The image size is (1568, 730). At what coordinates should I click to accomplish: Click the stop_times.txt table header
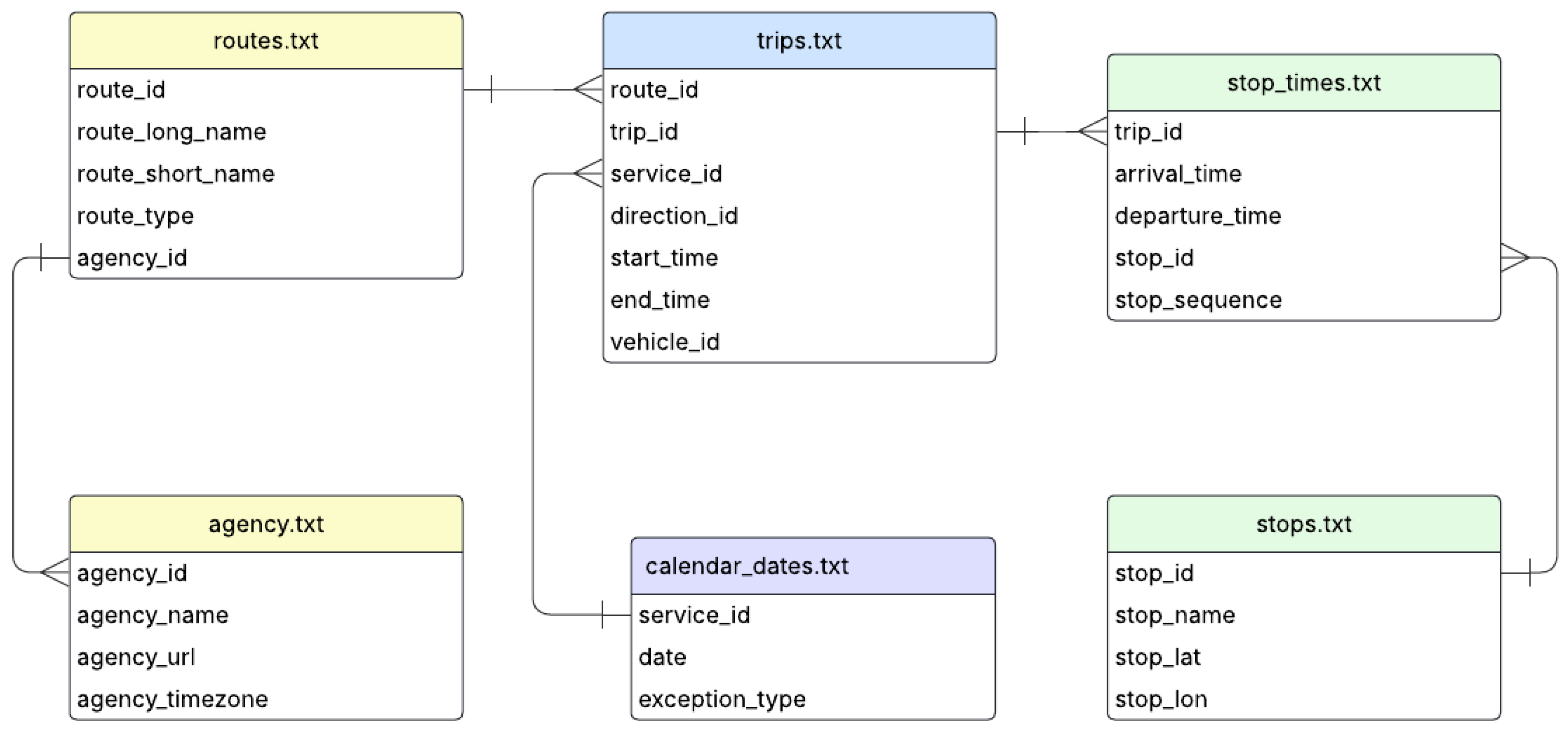click(x=1303, y=83)
